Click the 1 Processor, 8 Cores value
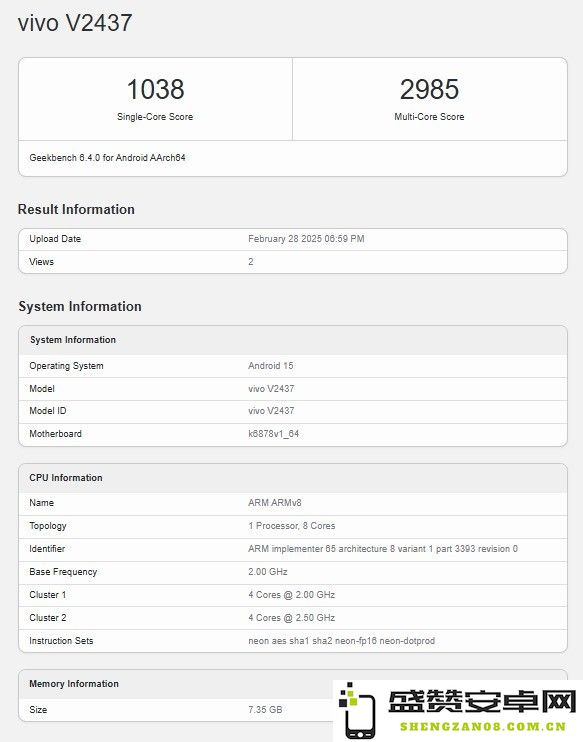Viewport: 583px width, 742px height. pos(292,526)
